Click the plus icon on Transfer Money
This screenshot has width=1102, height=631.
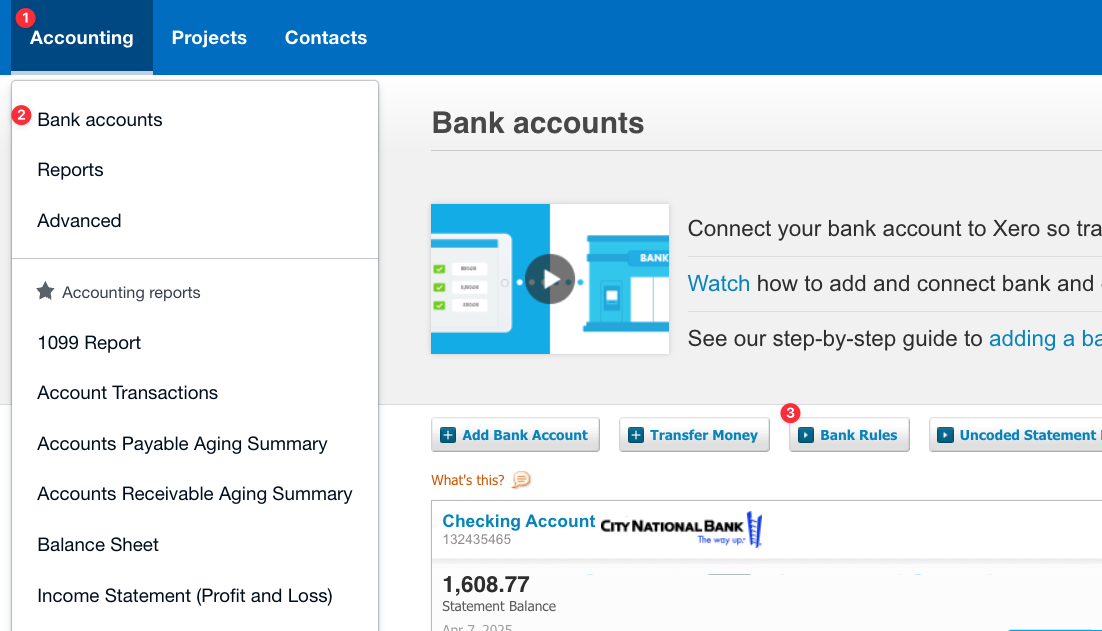click(635, 434)
